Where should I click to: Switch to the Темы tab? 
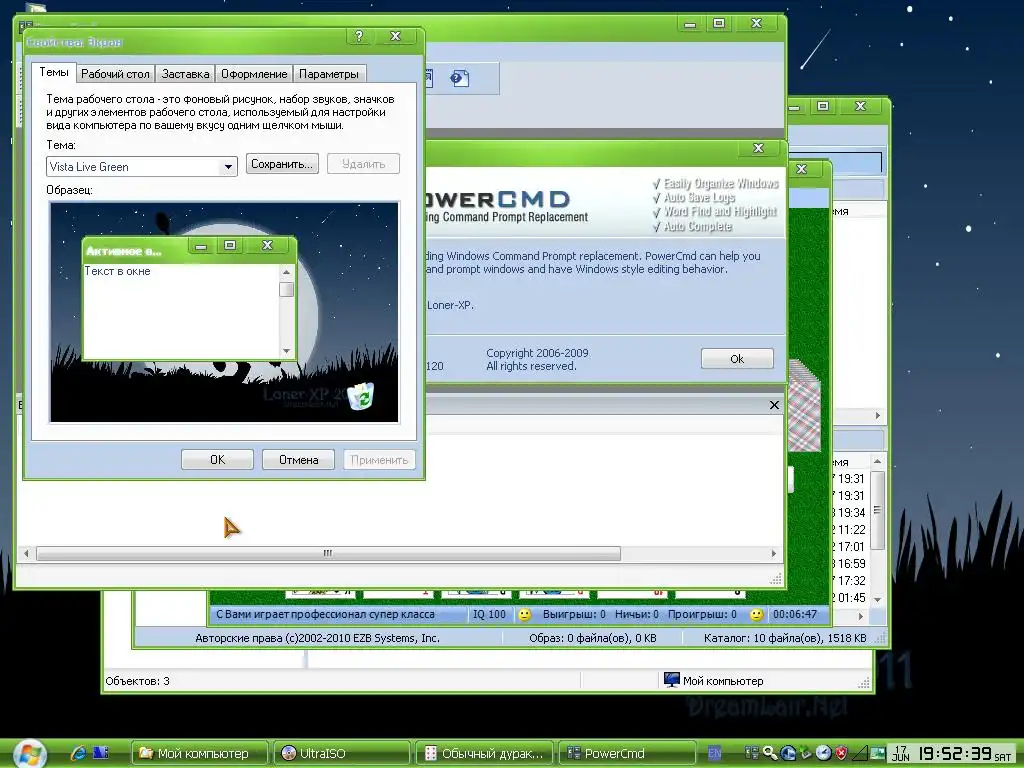tap(54, 72)
